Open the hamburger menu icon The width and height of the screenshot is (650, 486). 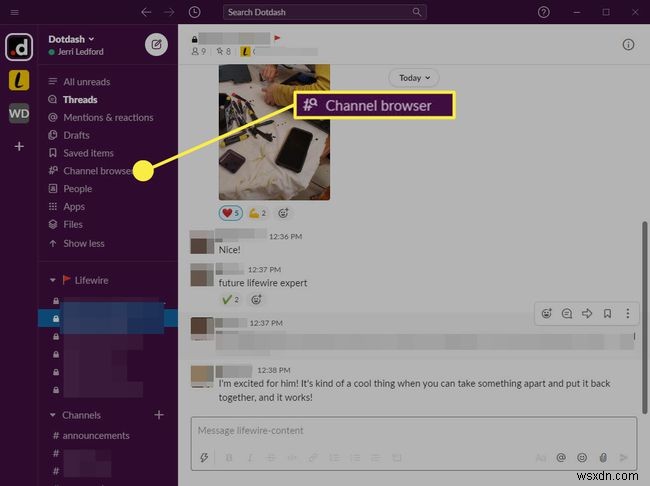point(15,12)
